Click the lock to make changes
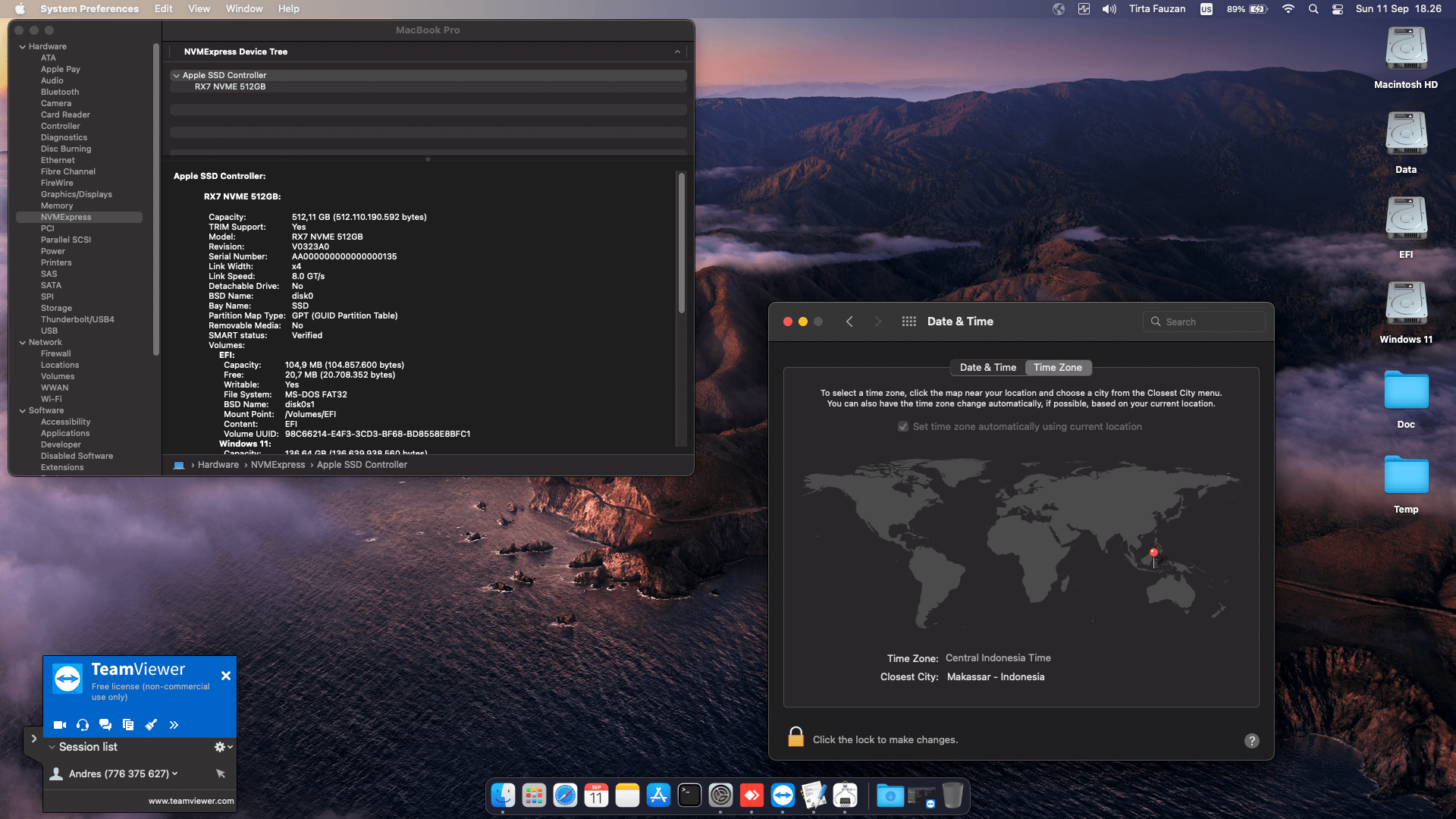Screen dimensions: 1456x819 795,737
